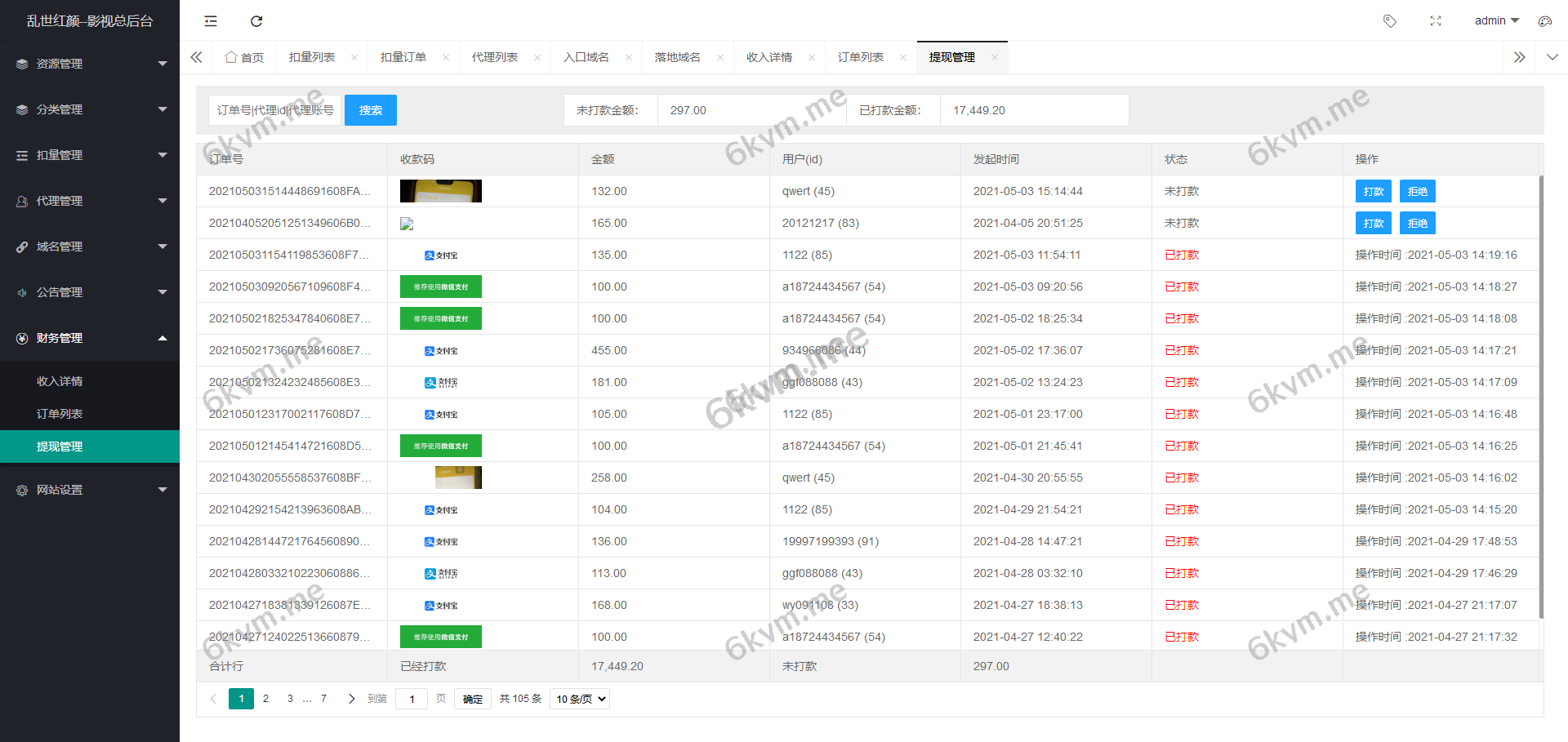The image size is (1568, 742).
Task: Select the 资源管理 sidebar icon
Action: 21,63
